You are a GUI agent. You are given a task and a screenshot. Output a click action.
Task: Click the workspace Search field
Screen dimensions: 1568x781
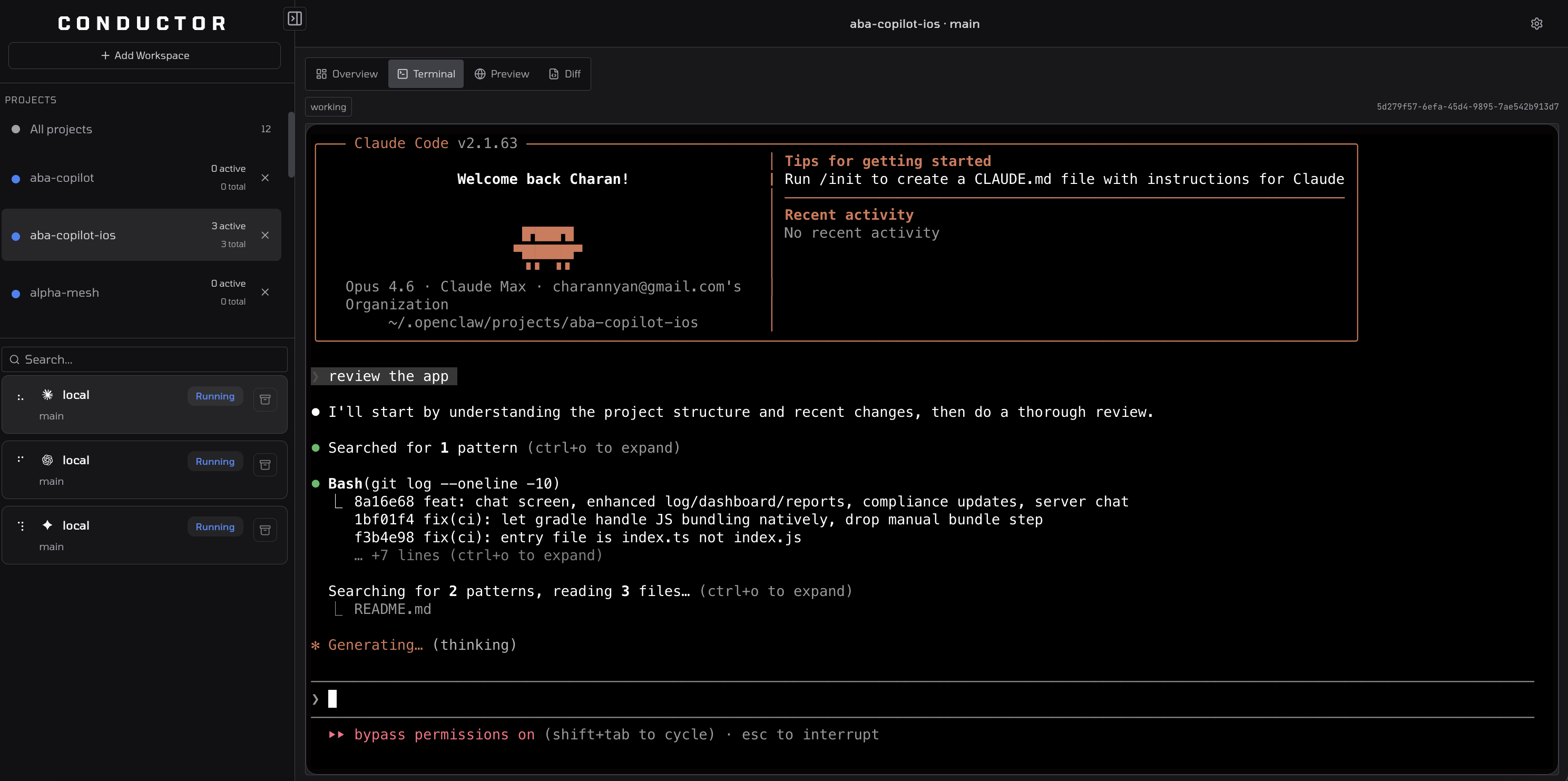[146, 359]
